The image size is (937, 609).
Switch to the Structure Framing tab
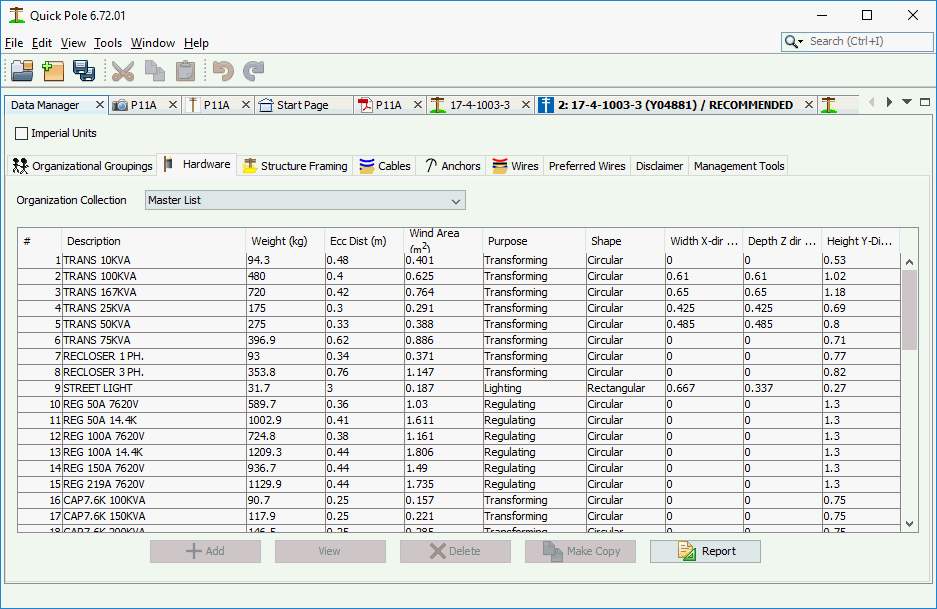click(x=295, y=166)
